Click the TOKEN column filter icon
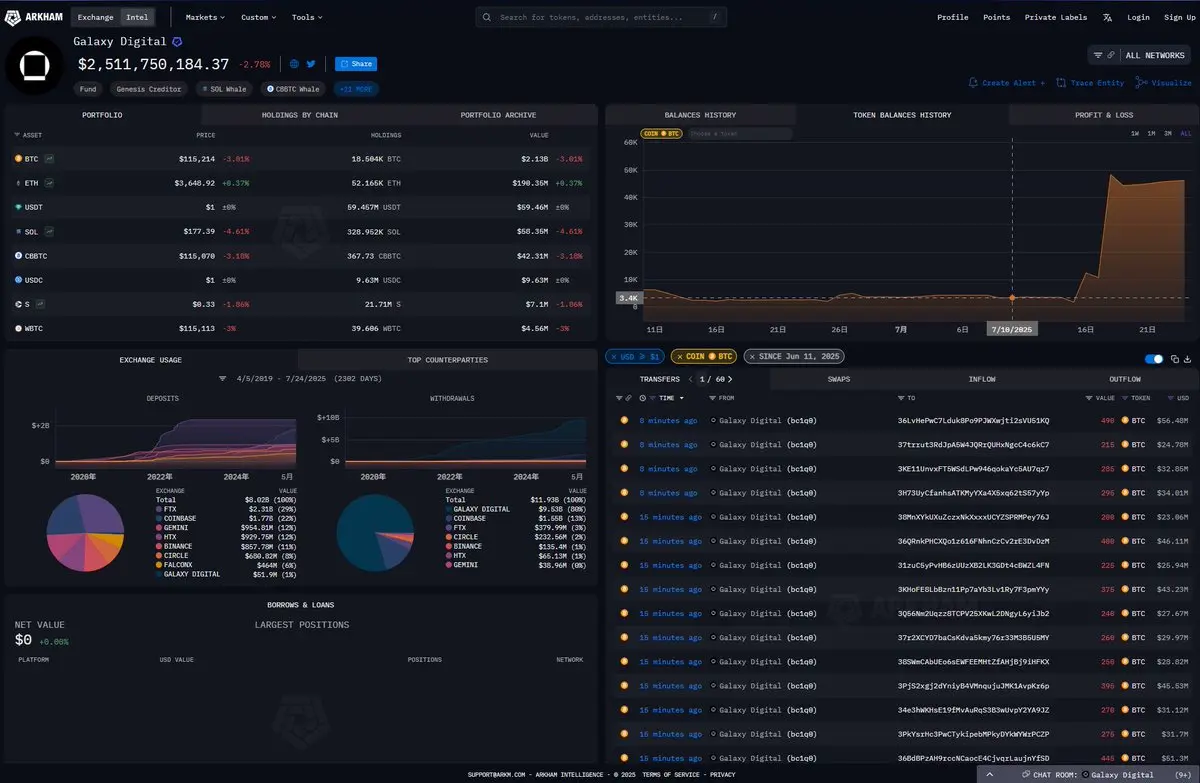1200x783 pixels. (1127, 398)
